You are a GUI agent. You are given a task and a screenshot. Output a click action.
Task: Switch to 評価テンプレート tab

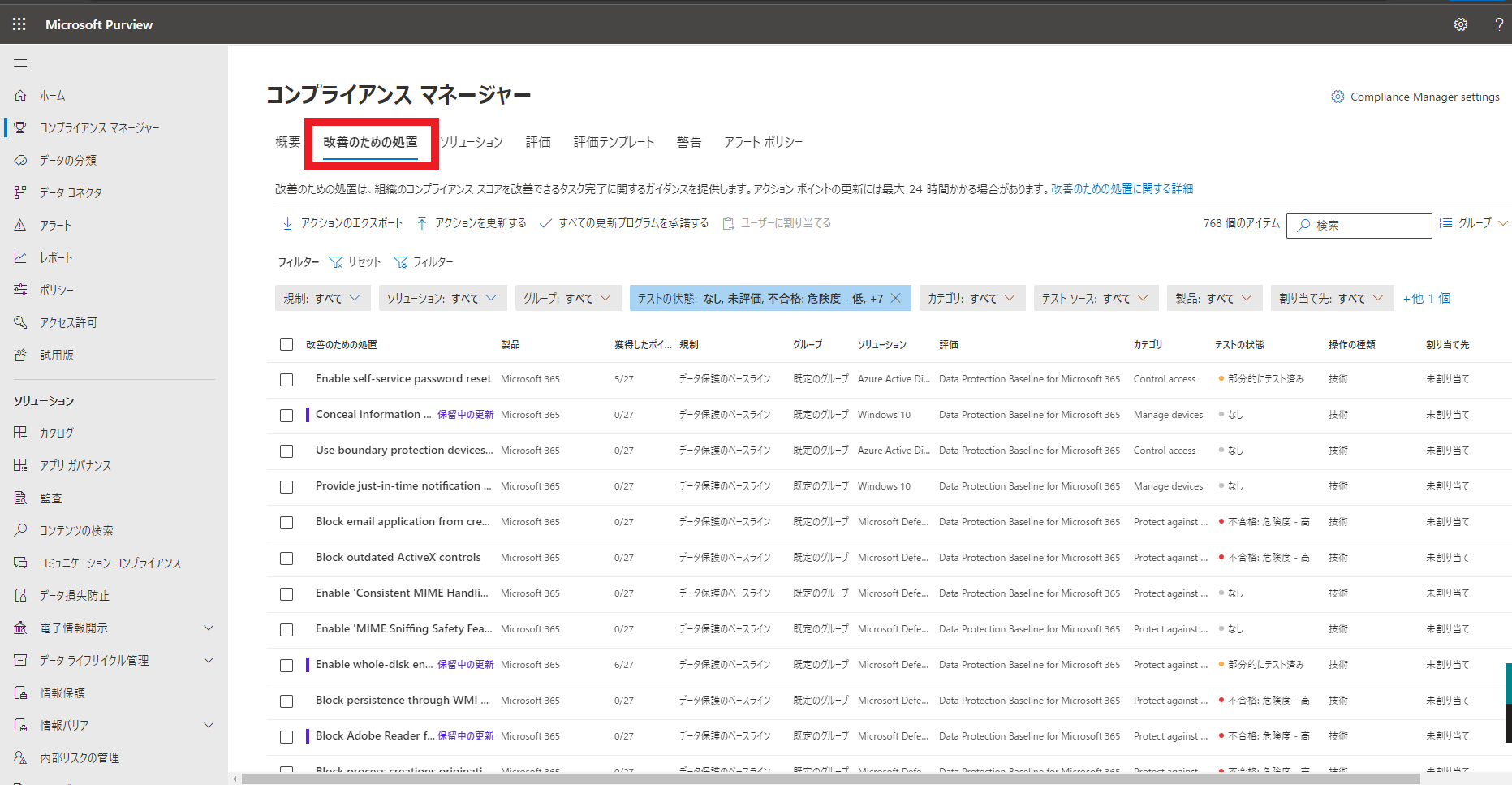click(x=614, y=142)
